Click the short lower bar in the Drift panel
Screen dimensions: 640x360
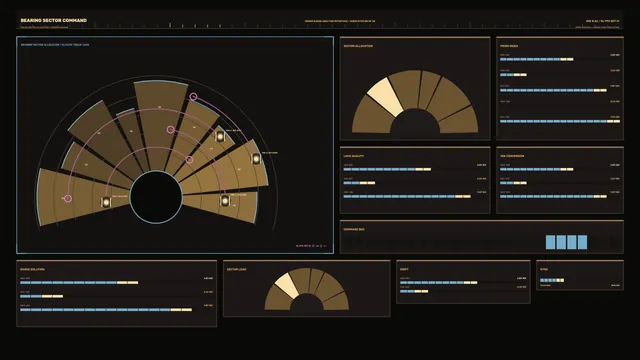point(414,291)
